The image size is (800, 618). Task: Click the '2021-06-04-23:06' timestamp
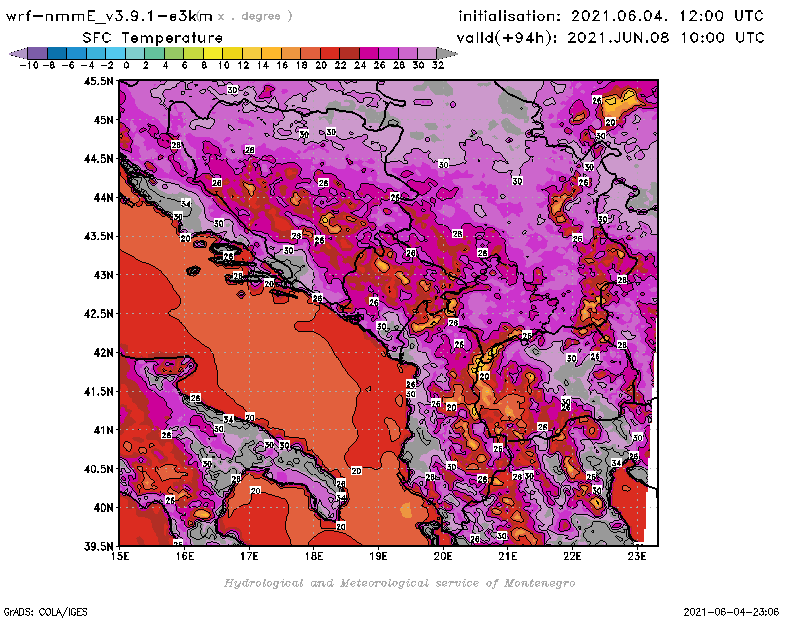(731, 612)
